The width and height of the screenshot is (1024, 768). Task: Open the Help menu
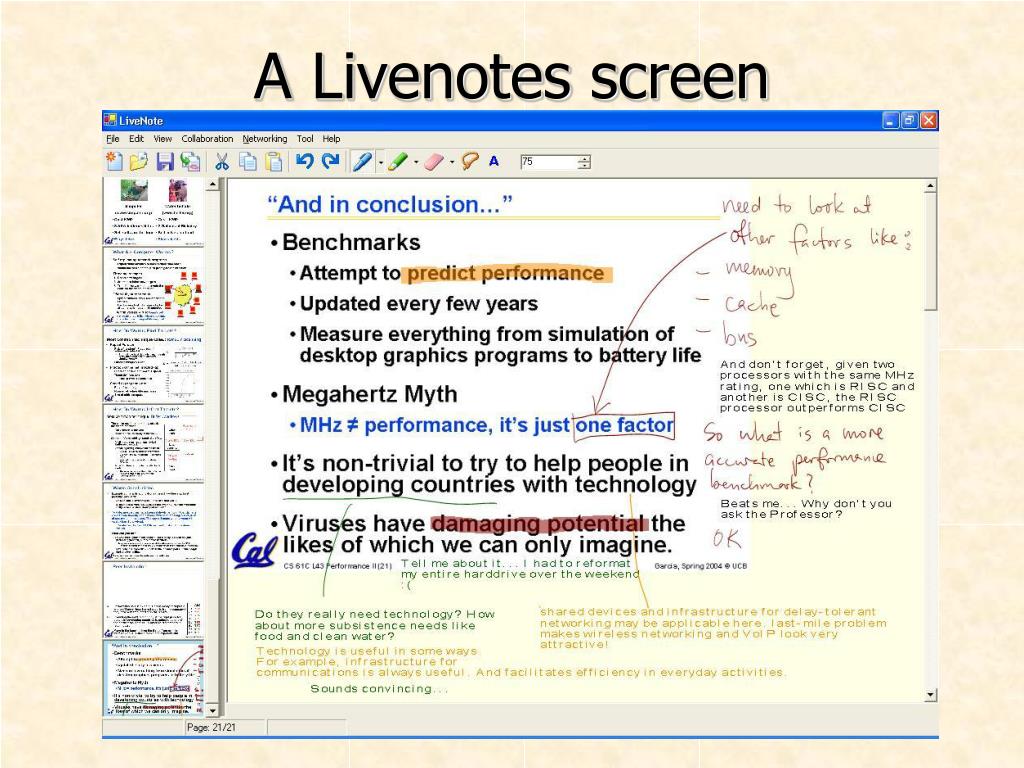click(x=331, y=138)
